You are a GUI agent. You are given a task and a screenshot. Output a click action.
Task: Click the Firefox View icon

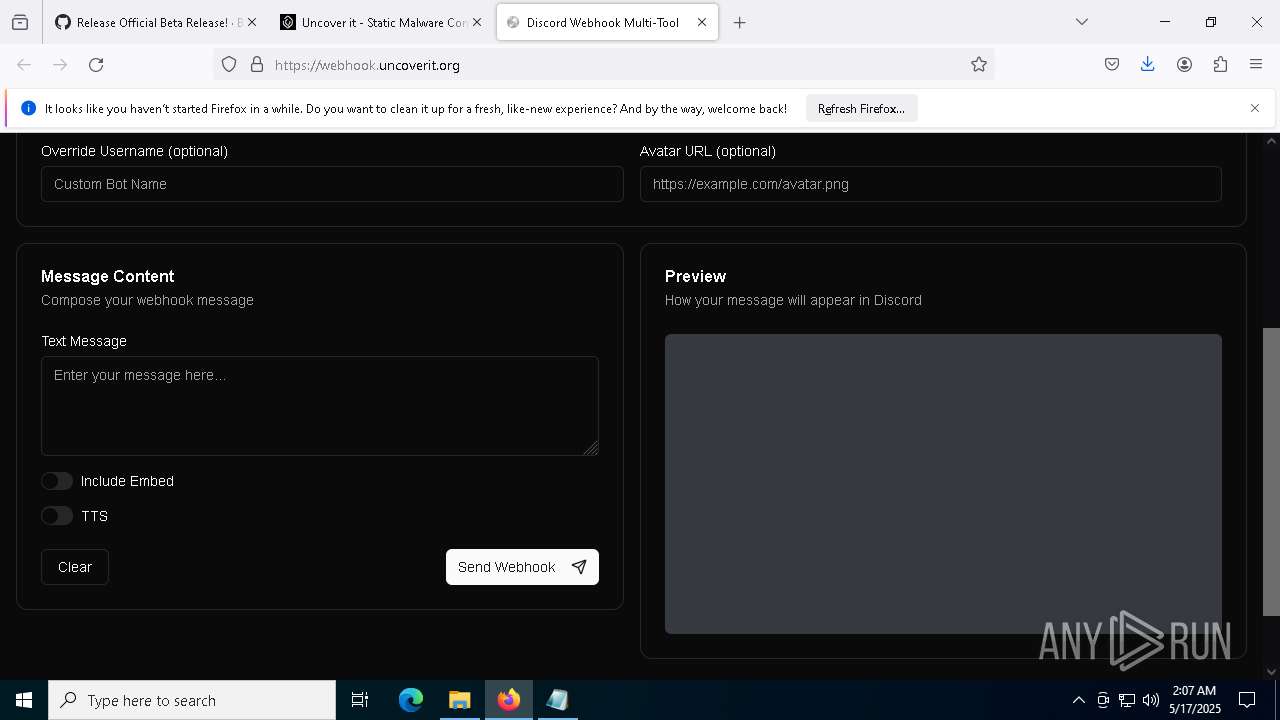[20, 22]
